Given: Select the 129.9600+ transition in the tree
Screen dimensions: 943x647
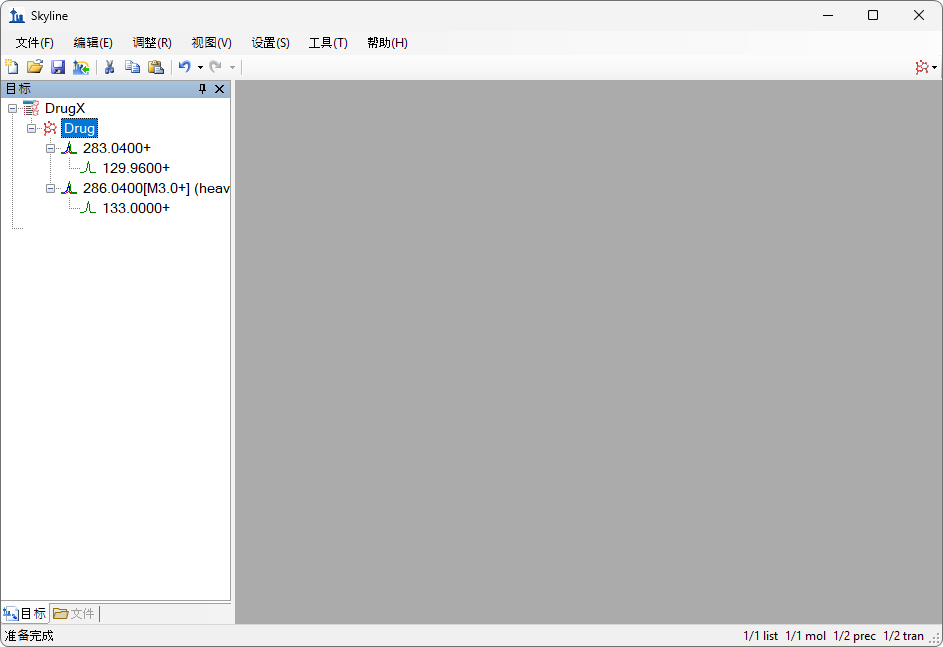Looking at the screenshot, I should click(x=136, y=168).
